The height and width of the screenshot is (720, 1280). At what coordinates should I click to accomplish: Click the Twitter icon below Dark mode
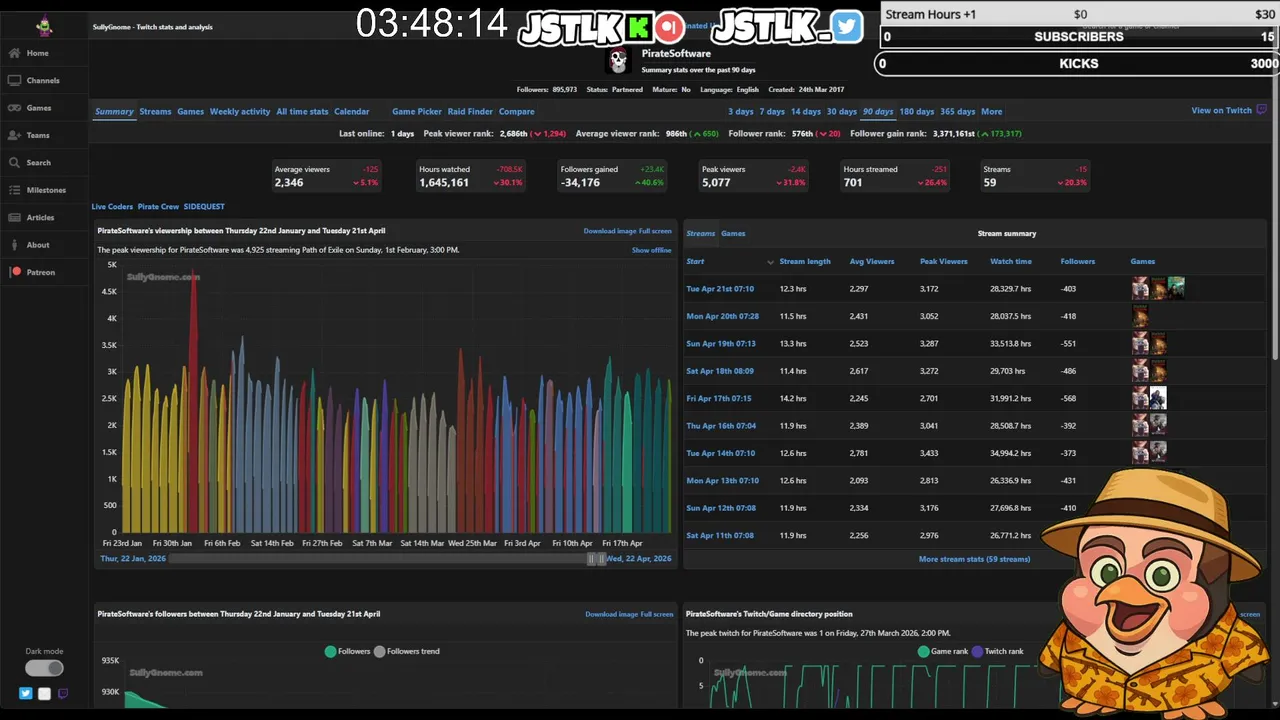[x=26, y=693]
